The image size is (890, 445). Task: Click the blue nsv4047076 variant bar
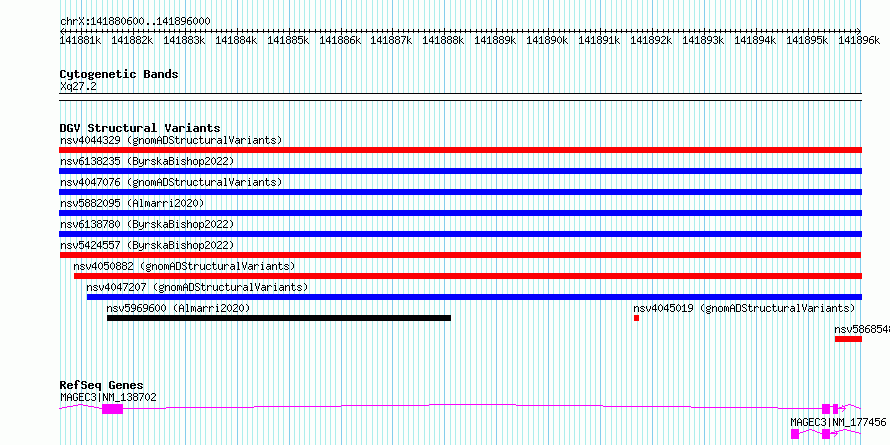pyautogui.click(x=460, y=192)
